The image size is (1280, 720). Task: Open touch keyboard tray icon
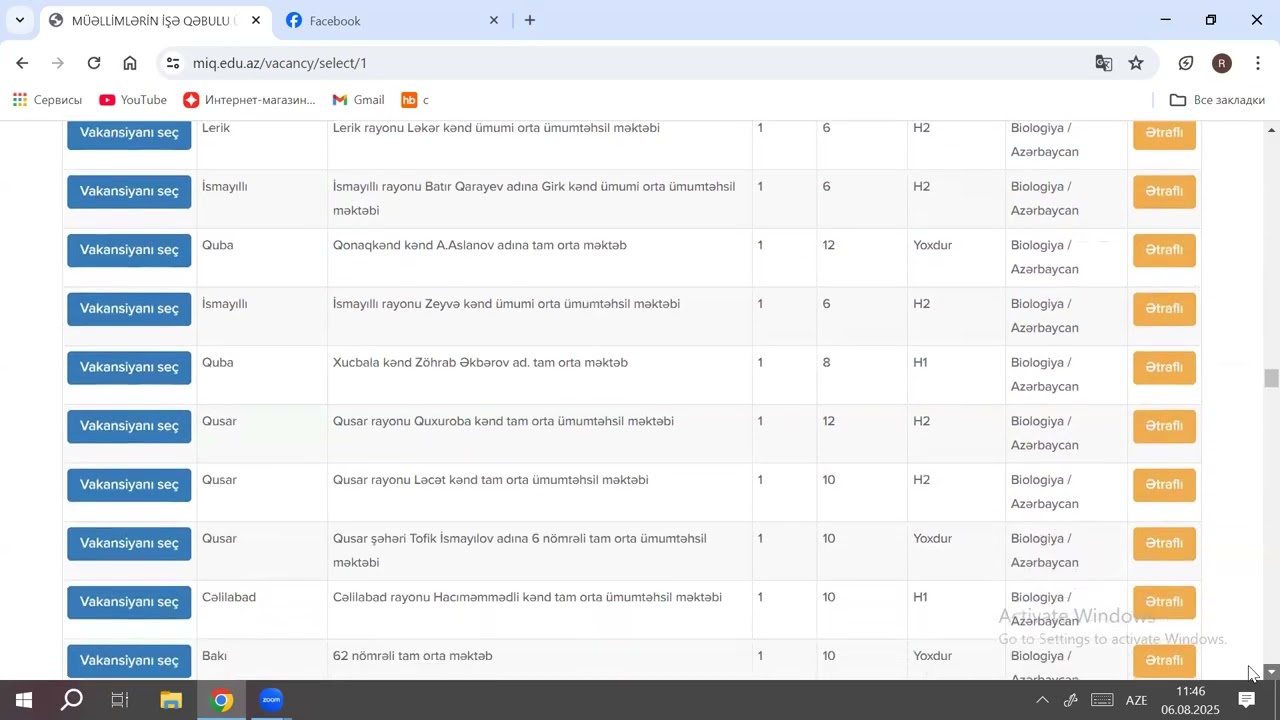(1103, 700)
